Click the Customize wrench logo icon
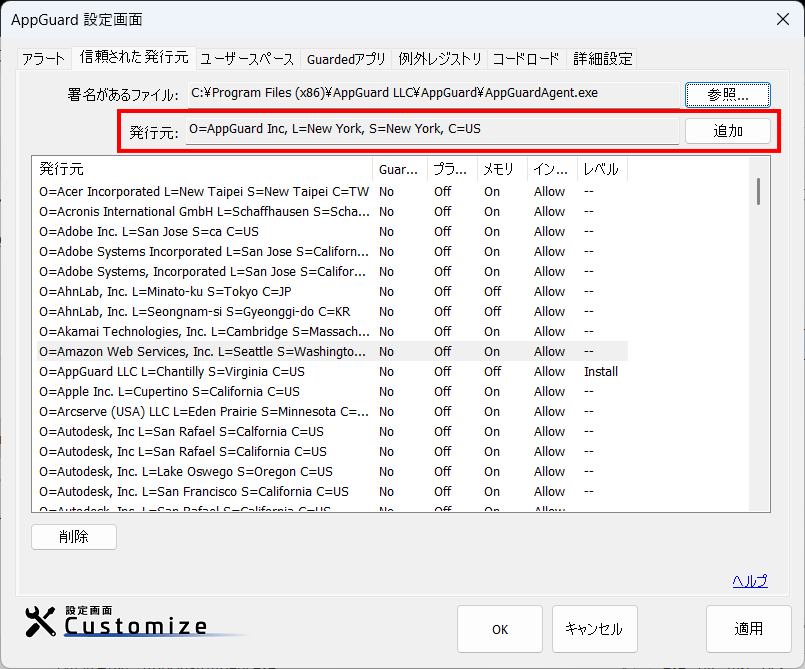Viewport: 805px width, 669px height. tap(41, 622)
